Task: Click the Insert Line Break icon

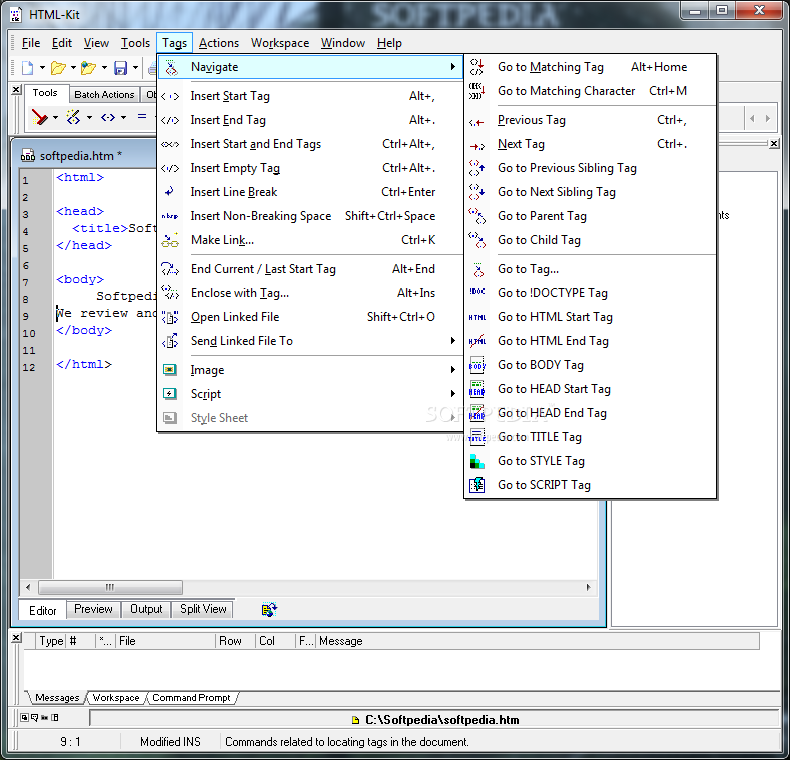Action: (170, 192)
